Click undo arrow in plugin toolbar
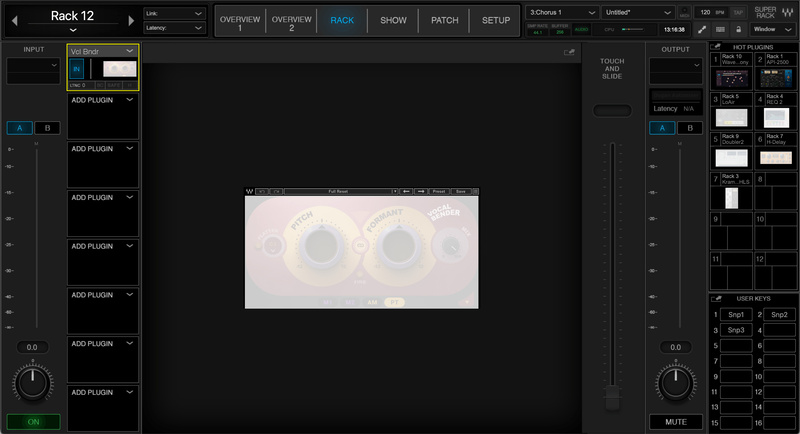 point(262,191)
